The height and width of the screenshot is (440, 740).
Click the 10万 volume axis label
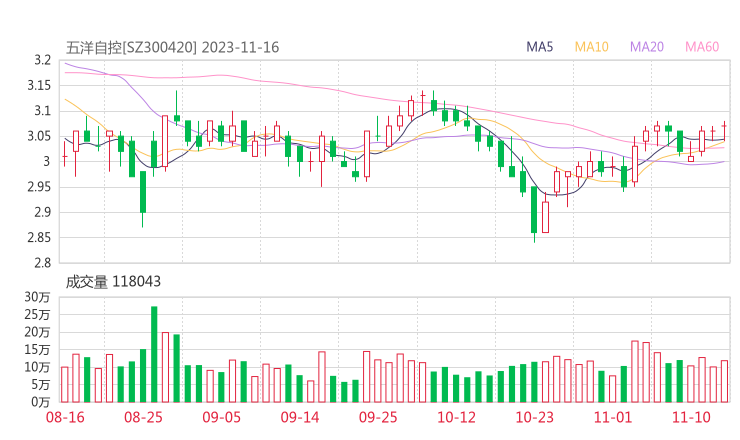[37, 367]
